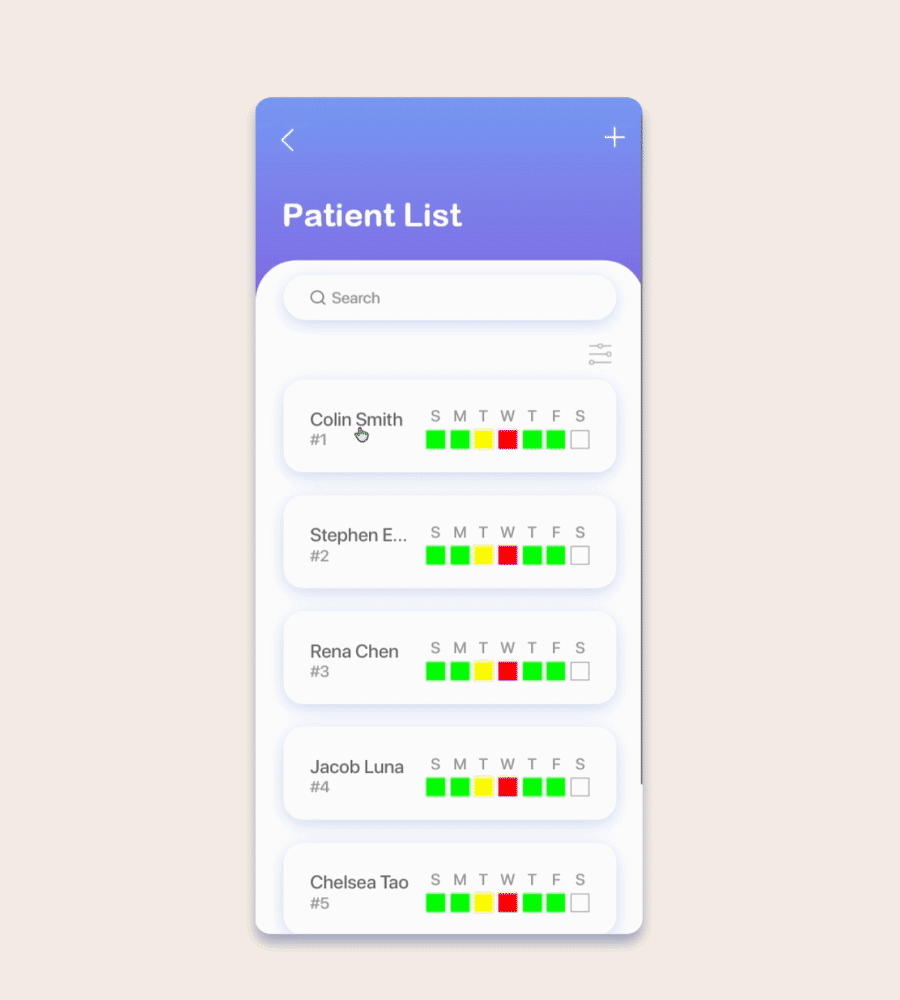Click Rena Chen's green Sunday square
Image resolution: width=900 pixels, height=1000 pixels.
[x=436, y=671]
